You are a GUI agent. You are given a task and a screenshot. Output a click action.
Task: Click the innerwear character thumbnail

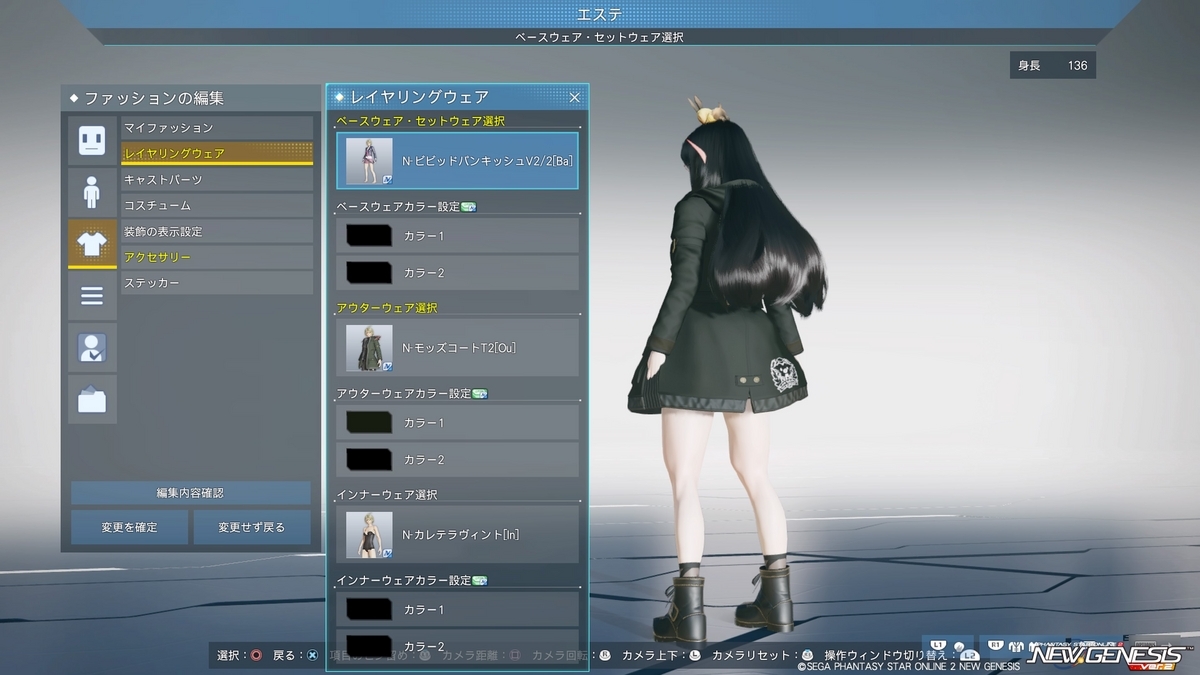[x=369, y=534]
